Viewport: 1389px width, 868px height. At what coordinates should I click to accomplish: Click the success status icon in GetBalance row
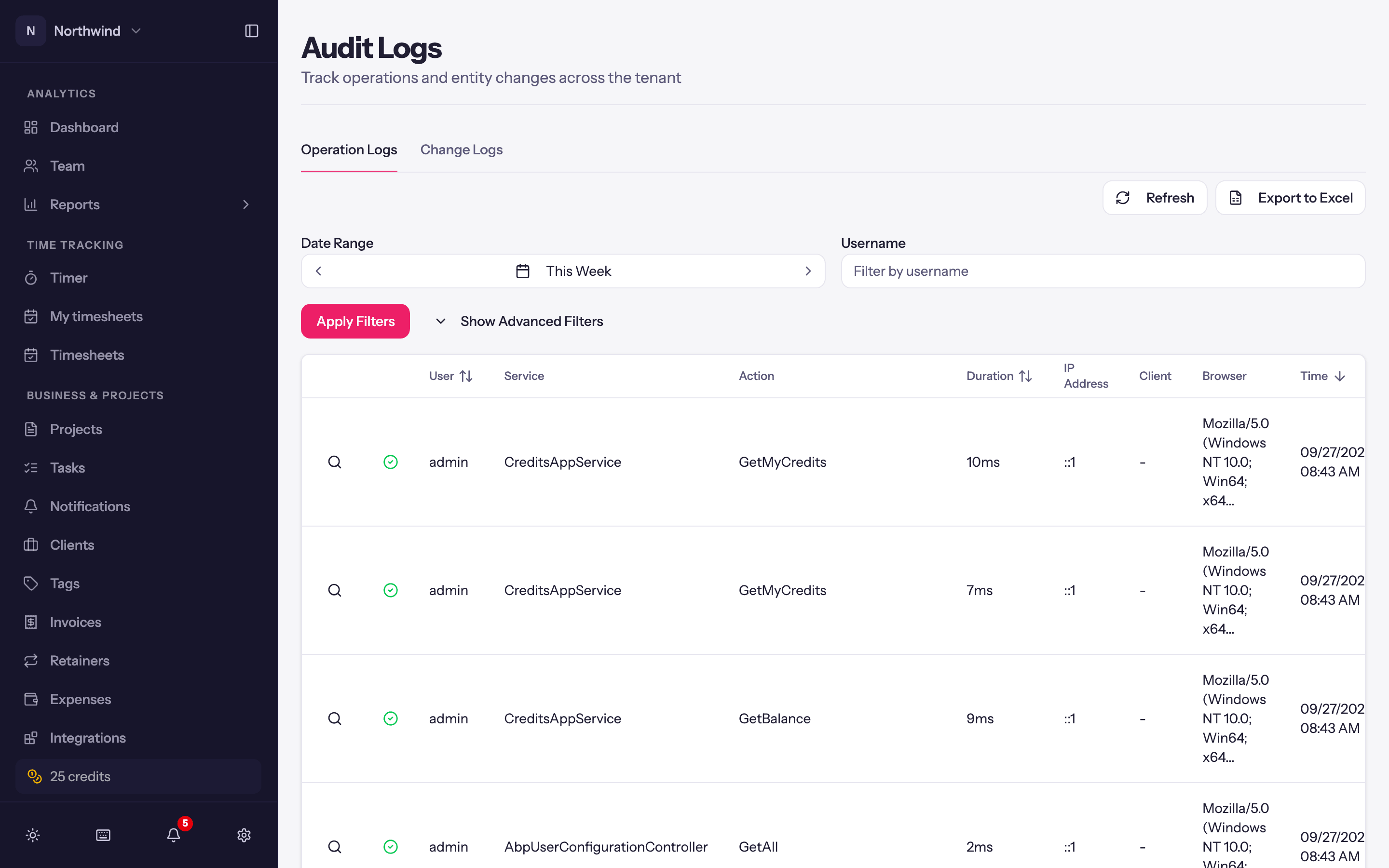tap(390, 719)
